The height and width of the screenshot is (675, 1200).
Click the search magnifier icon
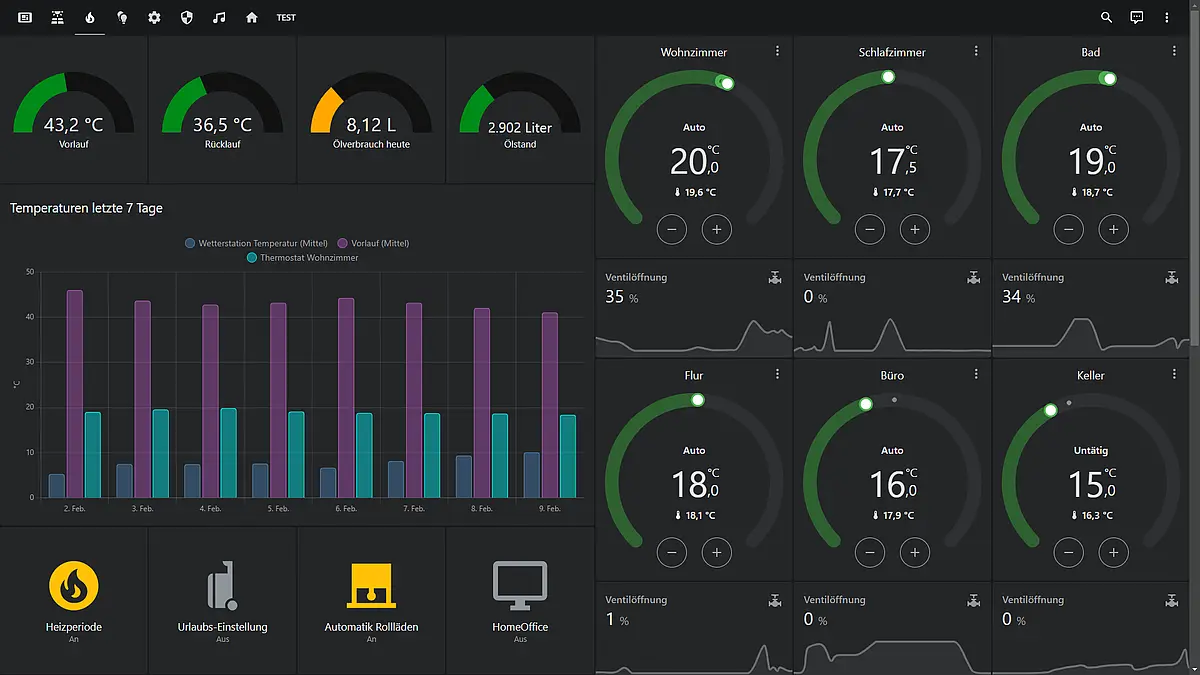coord(1106,17)
